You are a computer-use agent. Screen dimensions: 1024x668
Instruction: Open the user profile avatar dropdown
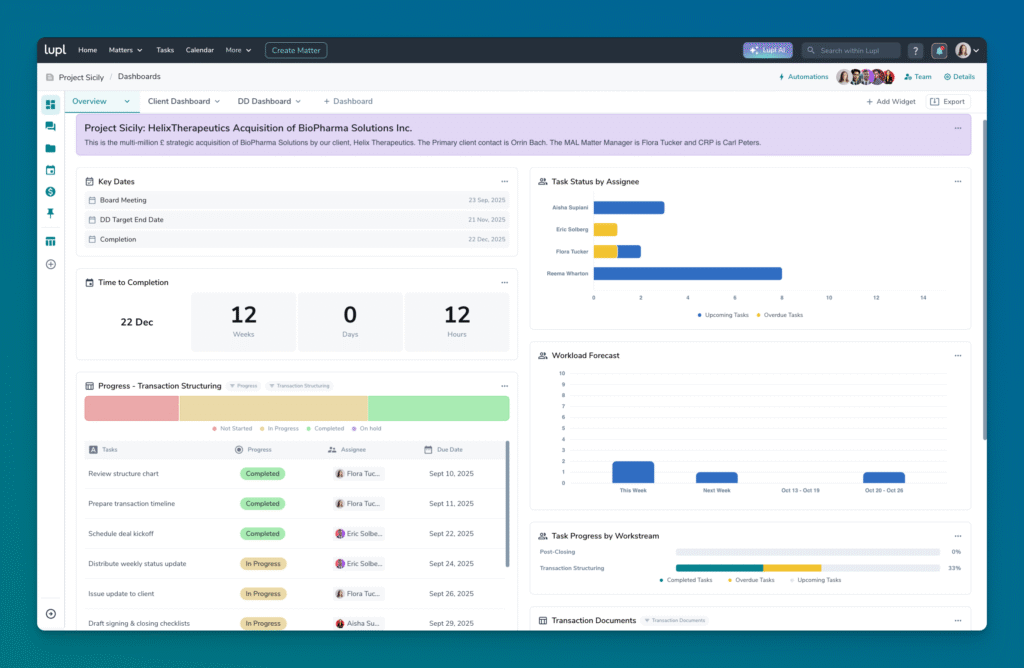click(x=967, y=50)
